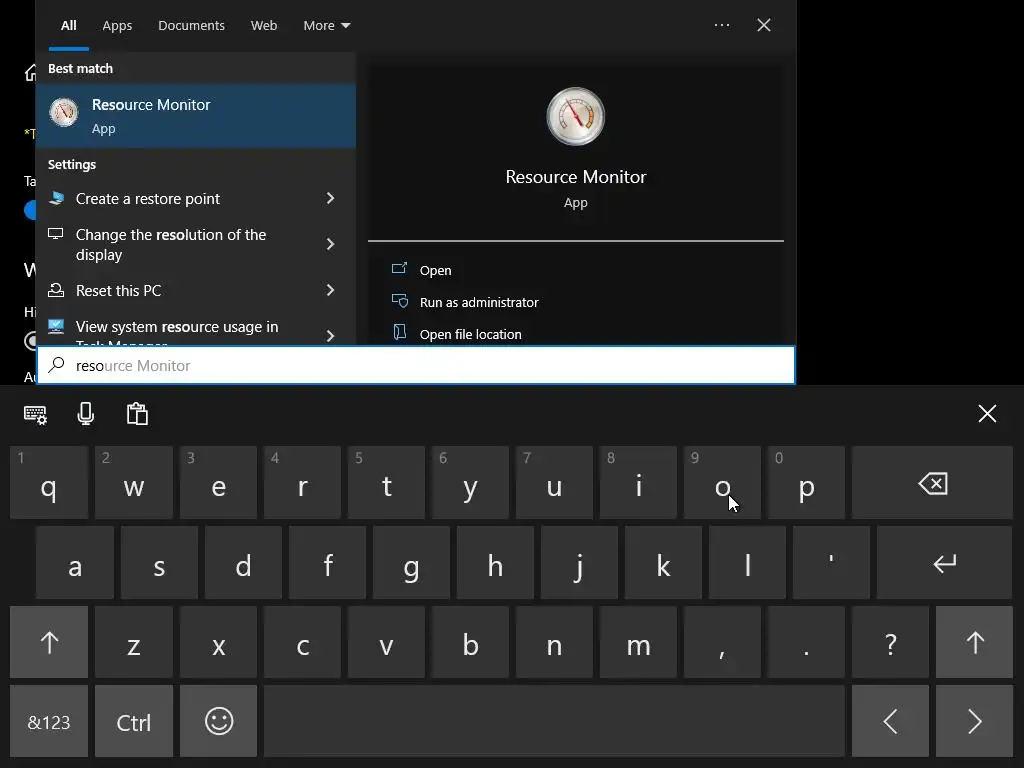
Task: Tap the return key on the keyboard
Action: [944, 562]
